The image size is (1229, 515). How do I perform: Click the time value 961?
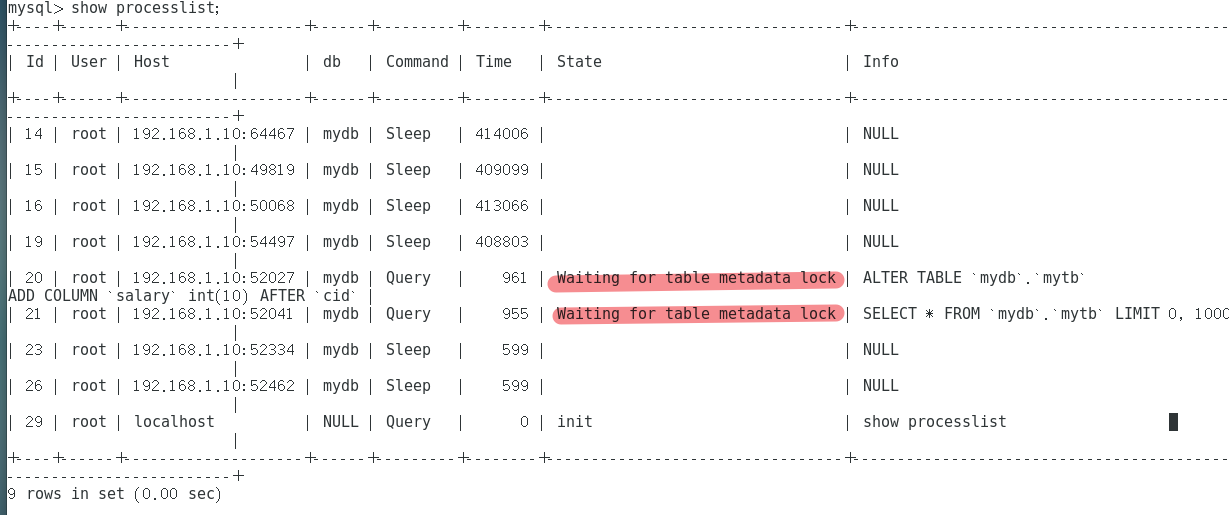click(x=514, y=278)
